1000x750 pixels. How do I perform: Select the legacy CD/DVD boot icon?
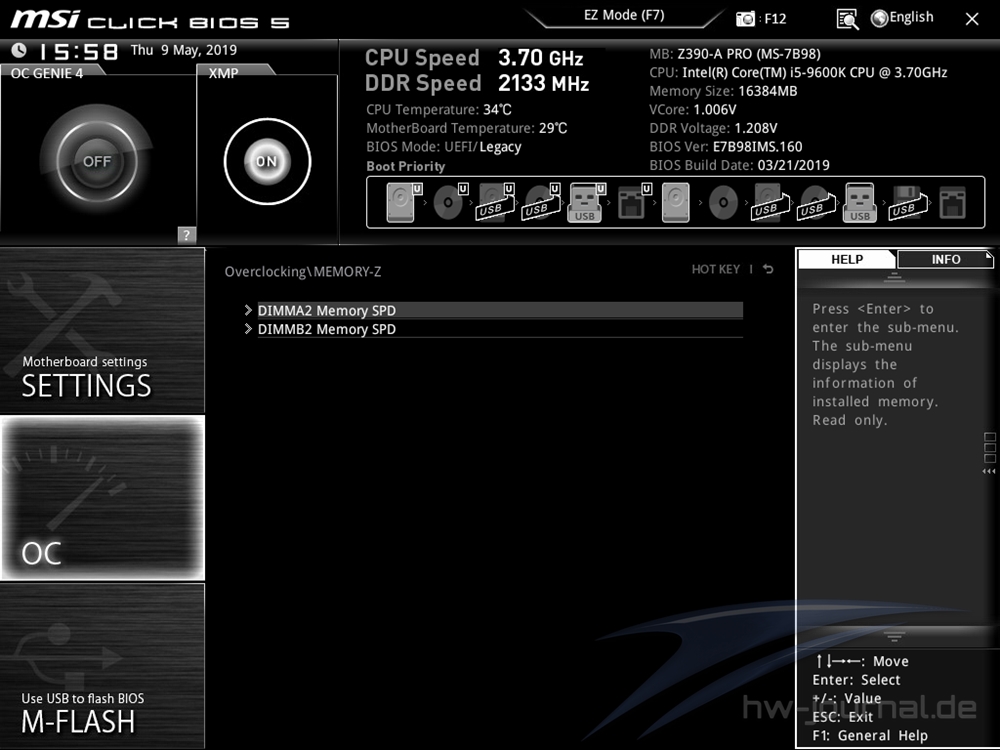point(723,203)
